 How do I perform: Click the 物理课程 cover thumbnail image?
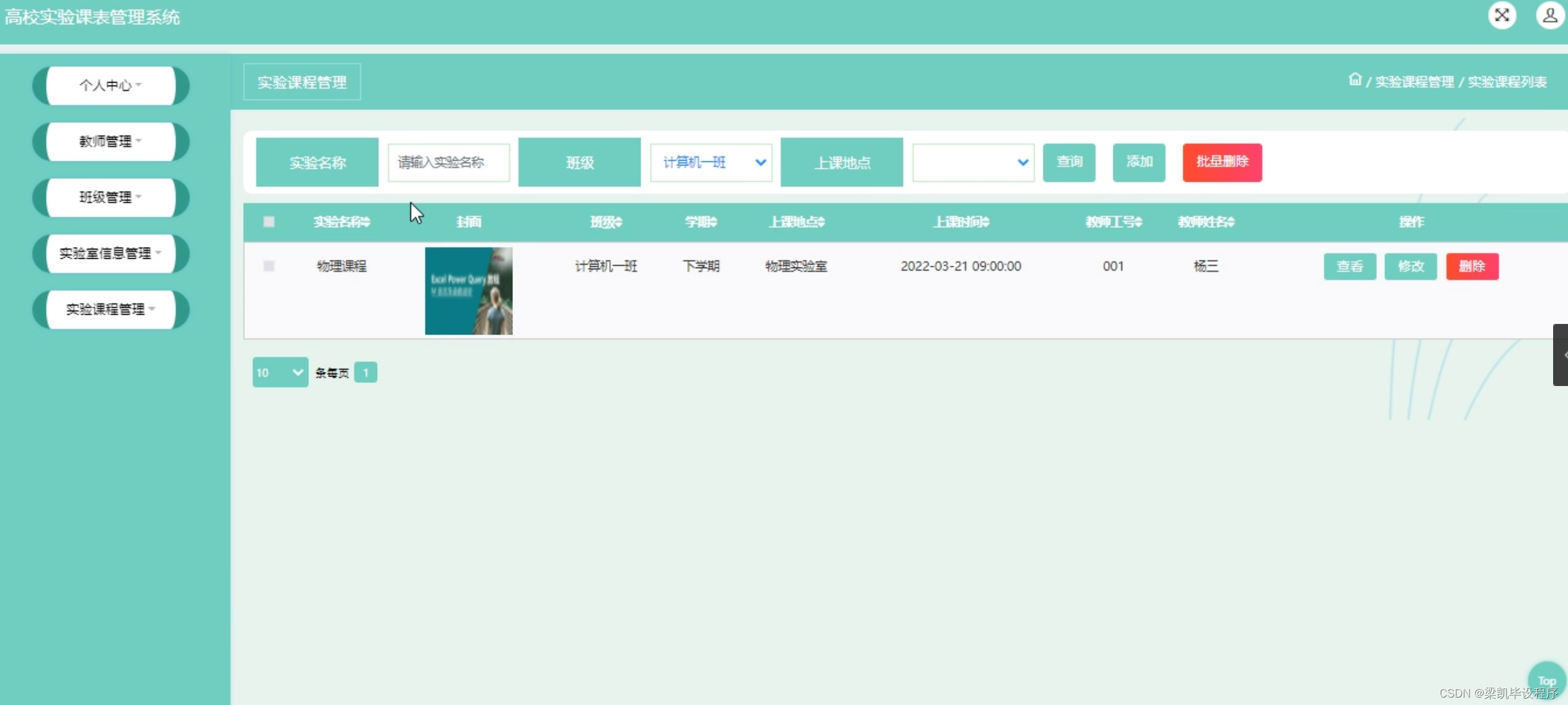click(x=468, y=291)
